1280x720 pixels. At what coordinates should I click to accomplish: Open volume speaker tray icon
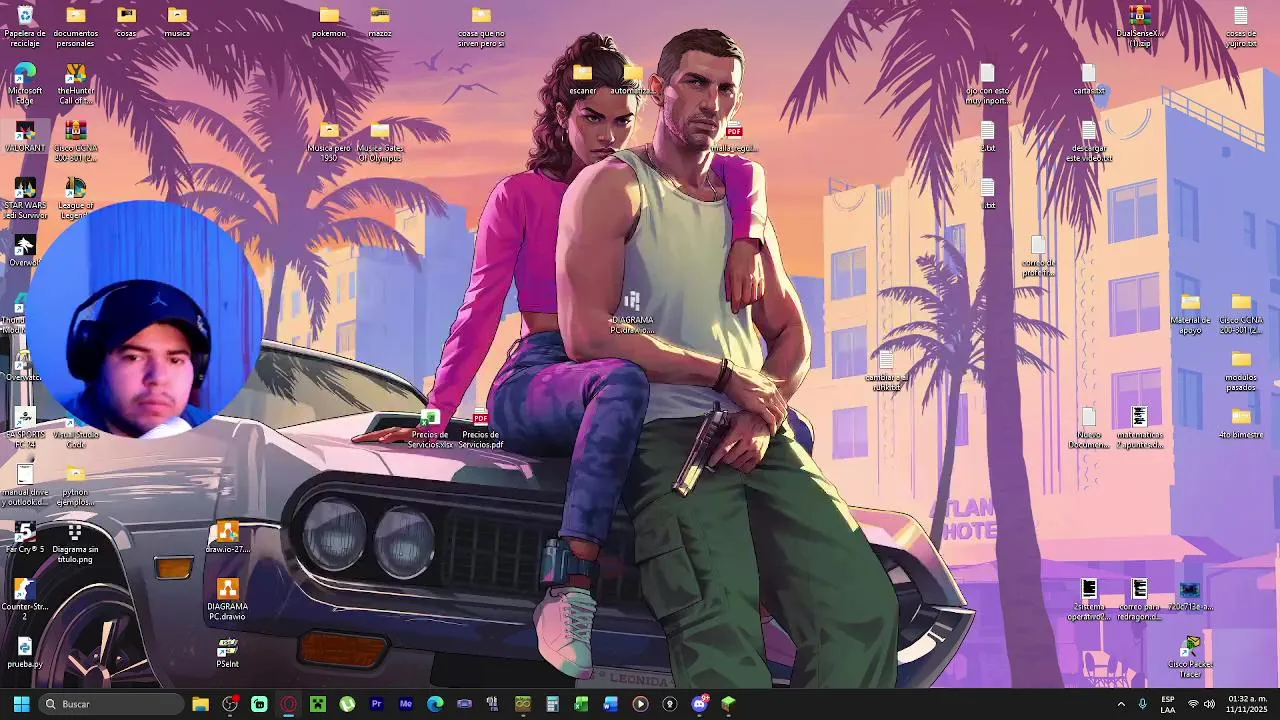pyautogui.click(x=1209, y=704)
